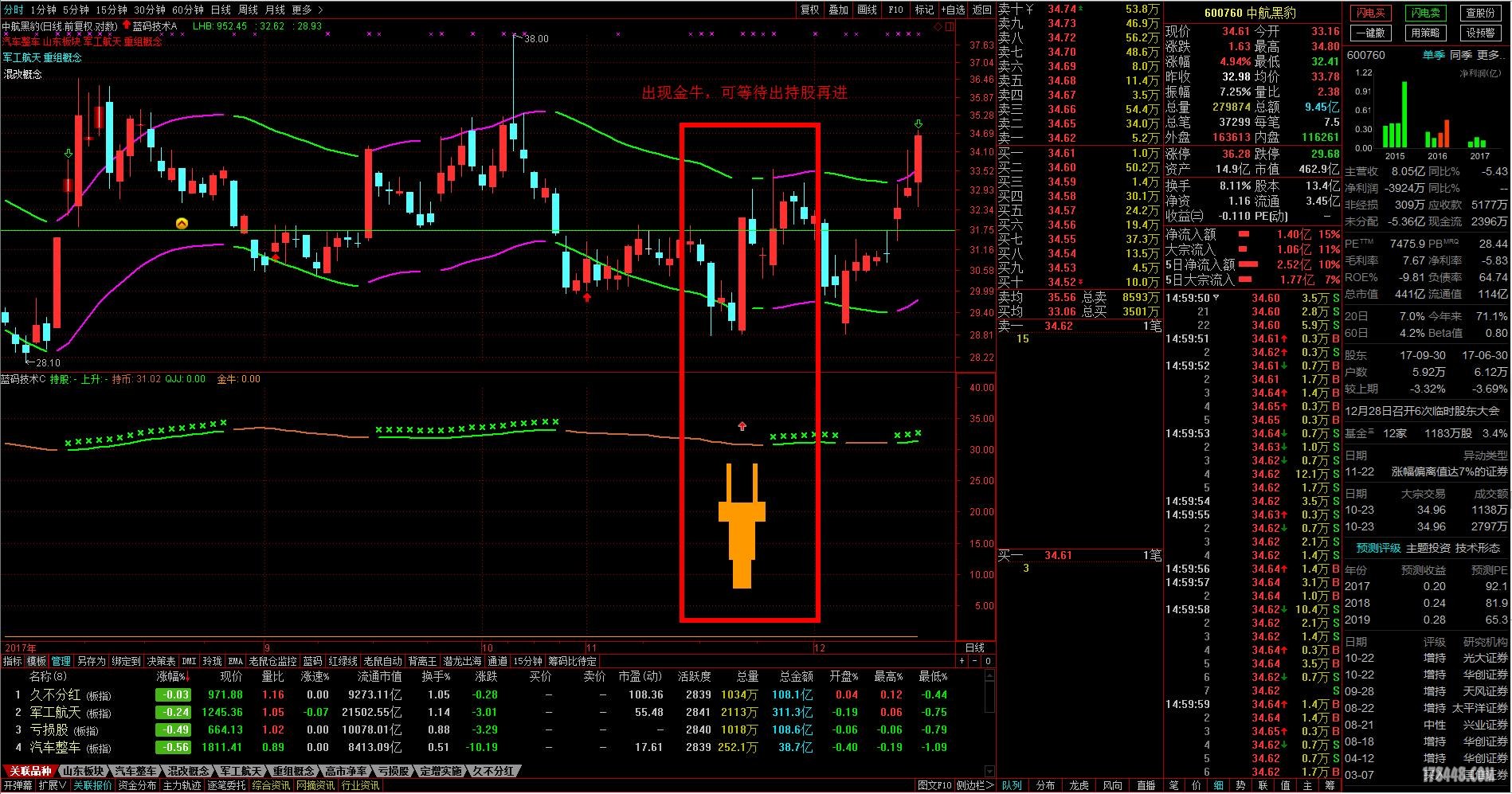
Task: Click the diamond icon above the chart price axis
Action: pos(938,26)
